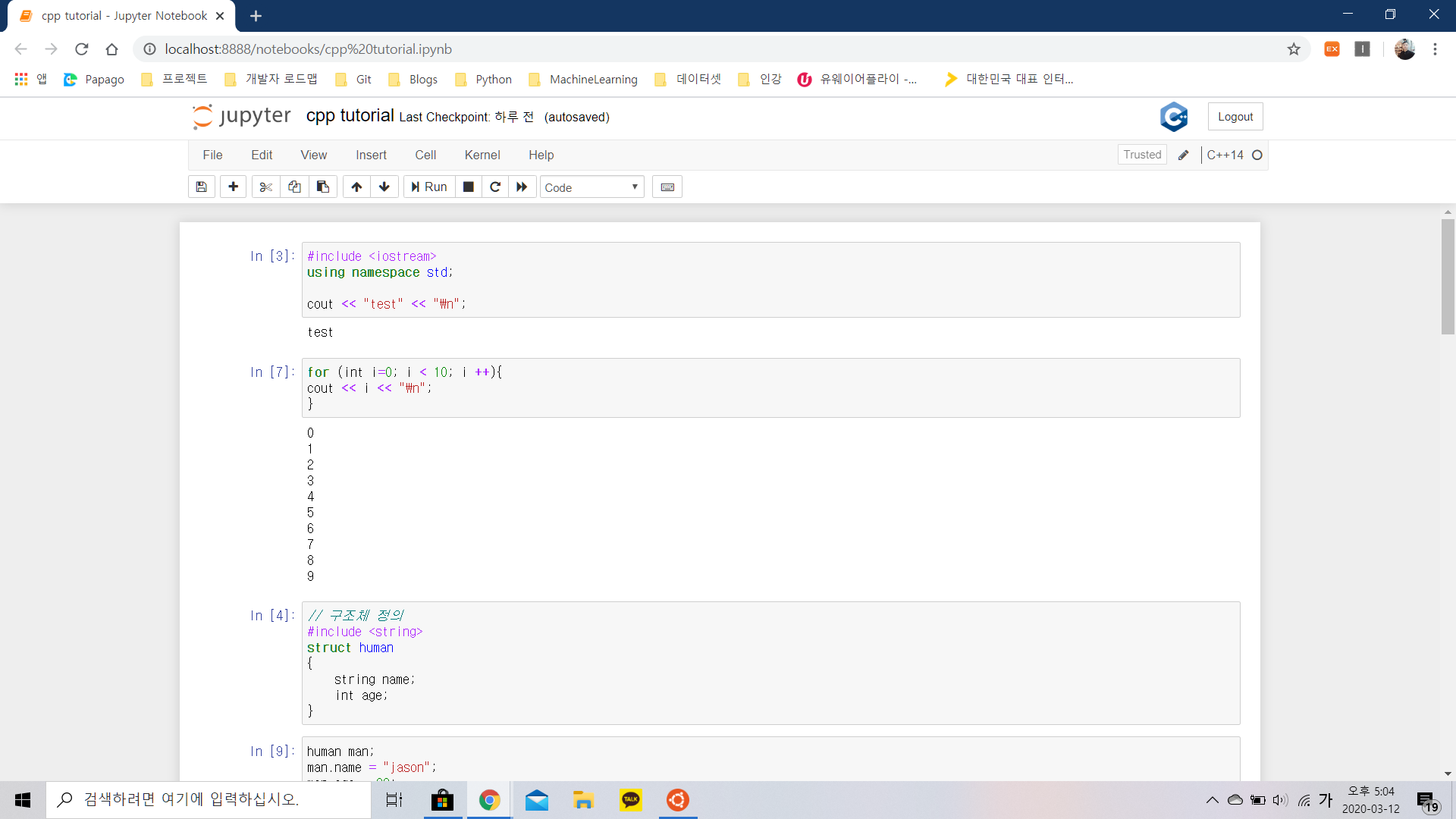Open the cell type Code dropdown
This screenshot has height=819, width=1456.
(591, 187)
